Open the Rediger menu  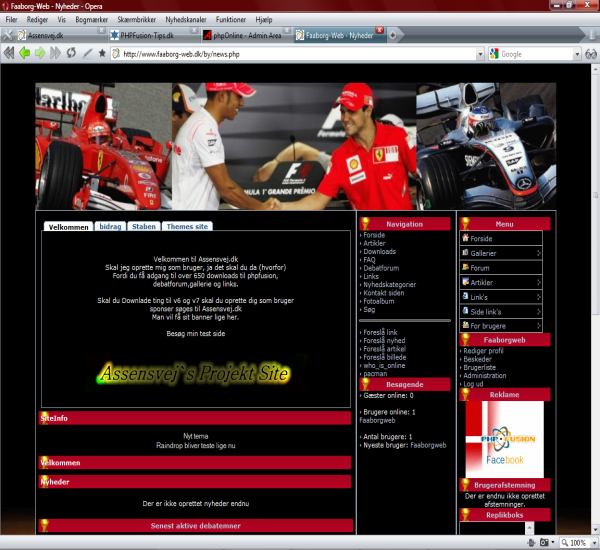(37, 20)
